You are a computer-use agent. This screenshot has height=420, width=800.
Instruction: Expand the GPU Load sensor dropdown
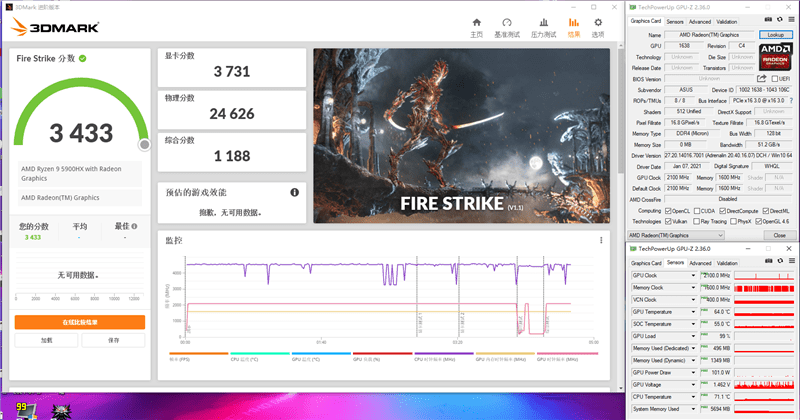pyautogui.click(x=693, y=336)
